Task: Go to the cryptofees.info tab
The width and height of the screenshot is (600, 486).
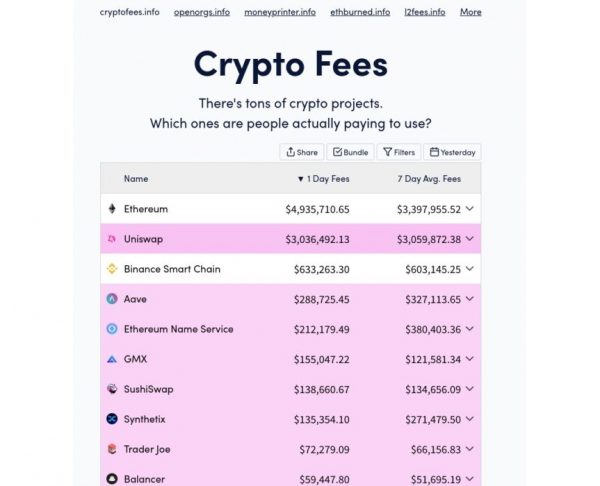Action: pyautogui.click(x=129, y=12)
